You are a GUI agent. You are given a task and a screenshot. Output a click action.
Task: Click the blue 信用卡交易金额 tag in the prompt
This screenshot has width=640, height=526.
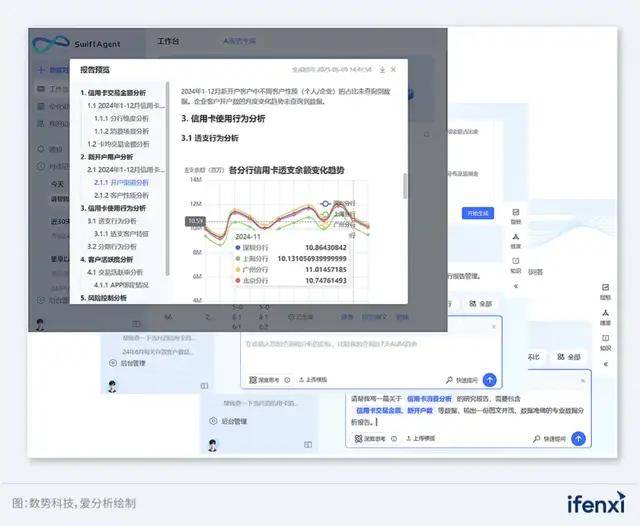click(x=379, y=410)
